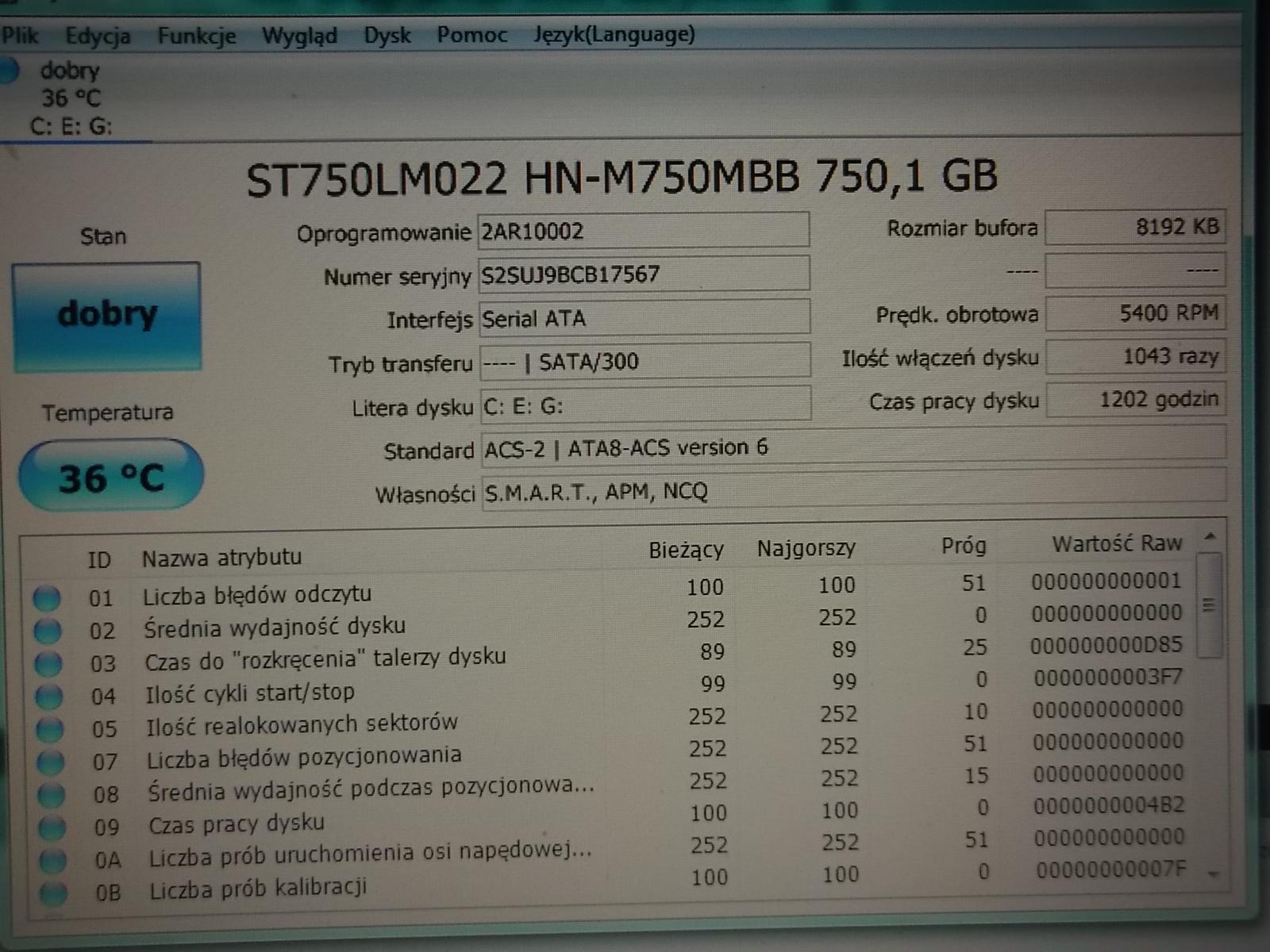Click status dot for attribute 01 Liczba błędów odczytu
1270x952 pixels.
click(47, 597)
